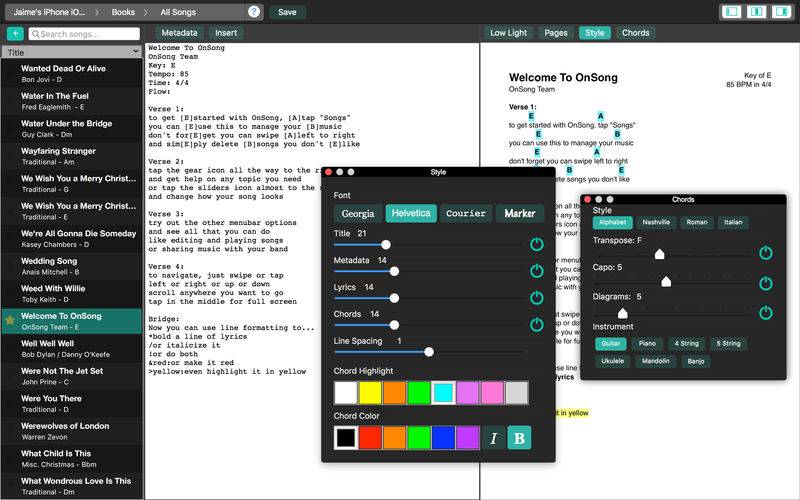Image resolution: width=800 pixels, height=500 pixels.
Task: Close the Chords floating window
Action: point(587,199)
